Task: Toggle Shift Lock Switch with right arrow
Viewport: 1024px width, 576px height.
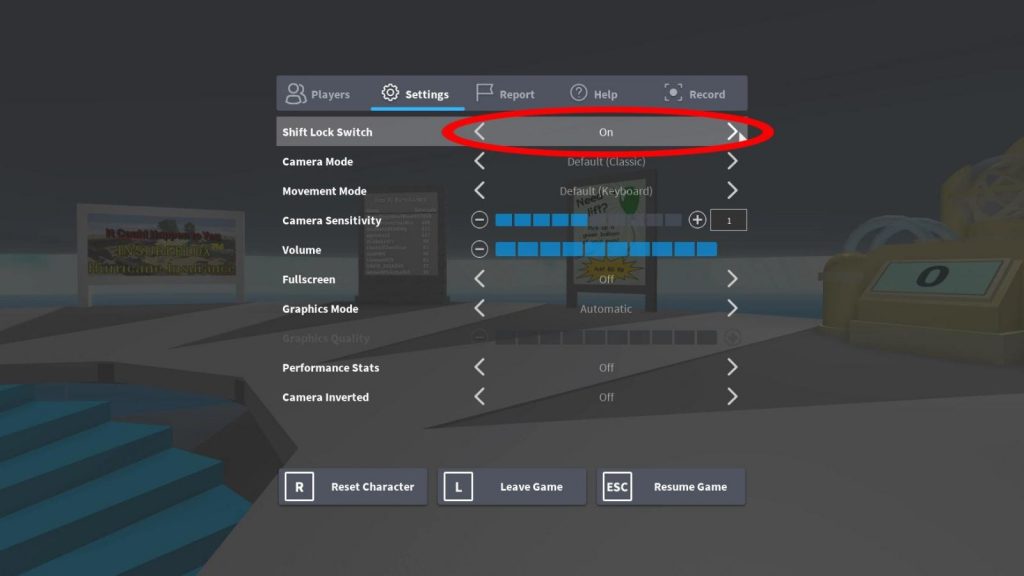Action: 732,132
